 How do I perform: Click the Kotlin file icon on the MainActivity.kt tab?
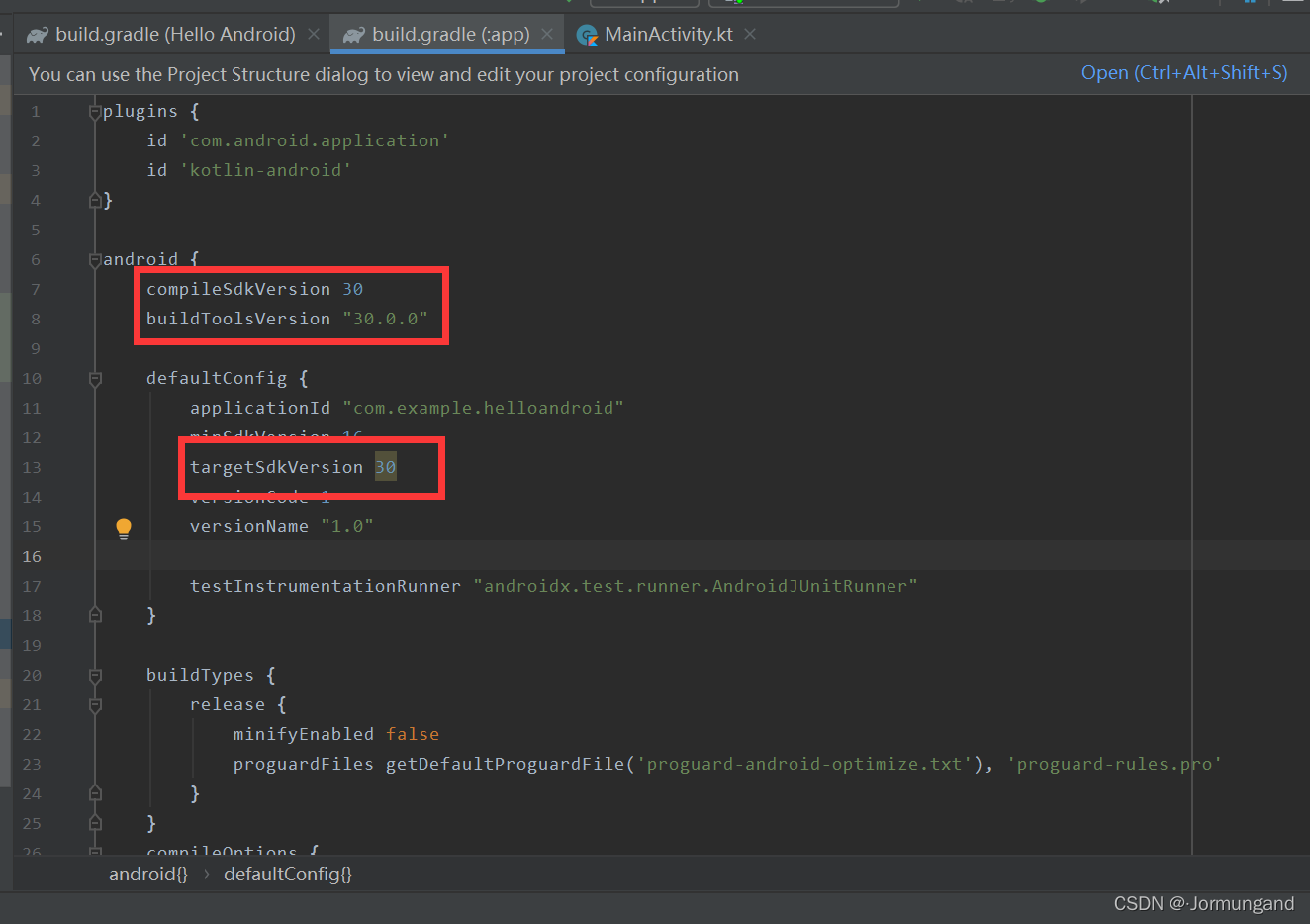click(588, 36)
